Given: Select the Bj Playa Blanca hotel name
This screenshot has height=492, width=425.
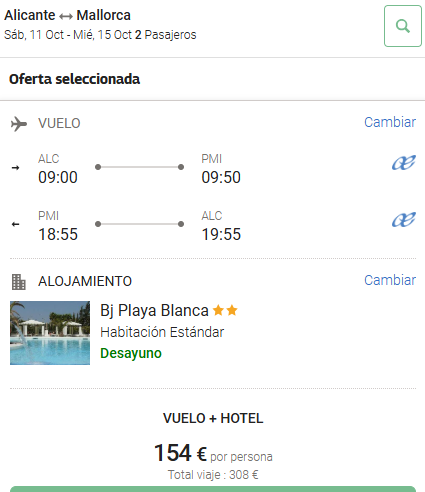Looking at the screenshot, I should click(x=154, y=311).
